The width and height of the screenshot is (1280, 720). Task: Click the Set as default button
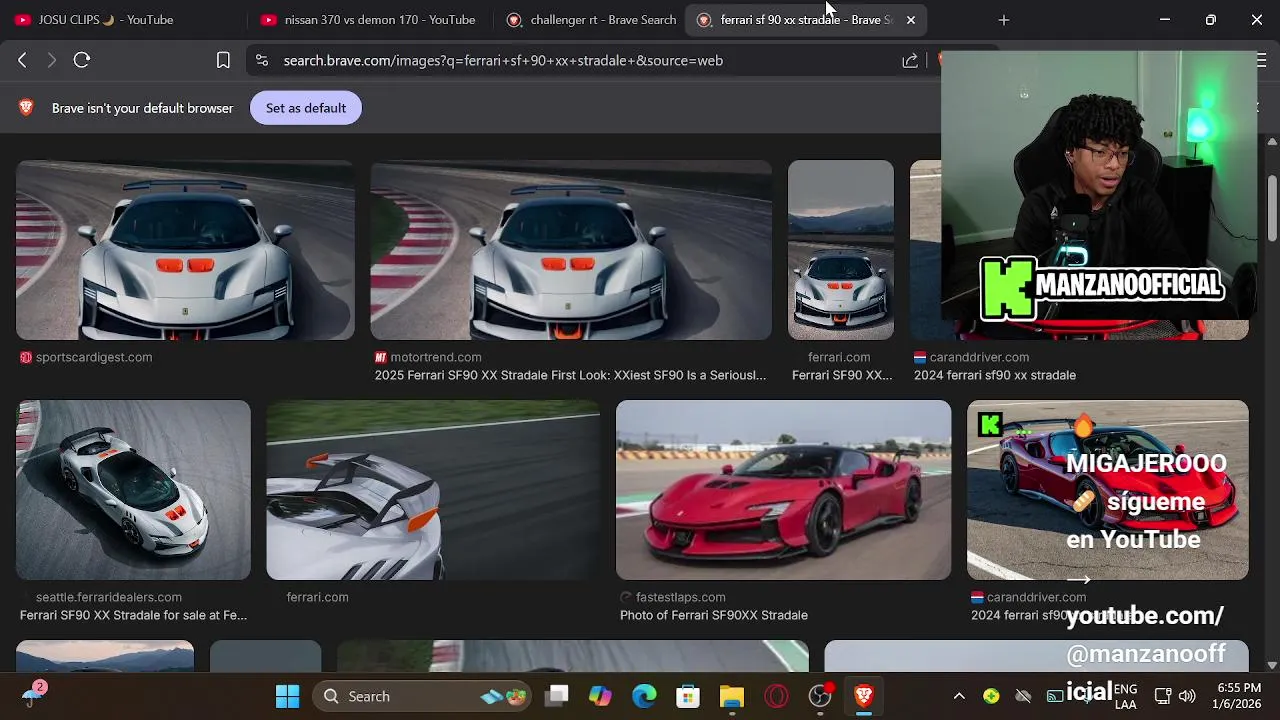[306, 108]
